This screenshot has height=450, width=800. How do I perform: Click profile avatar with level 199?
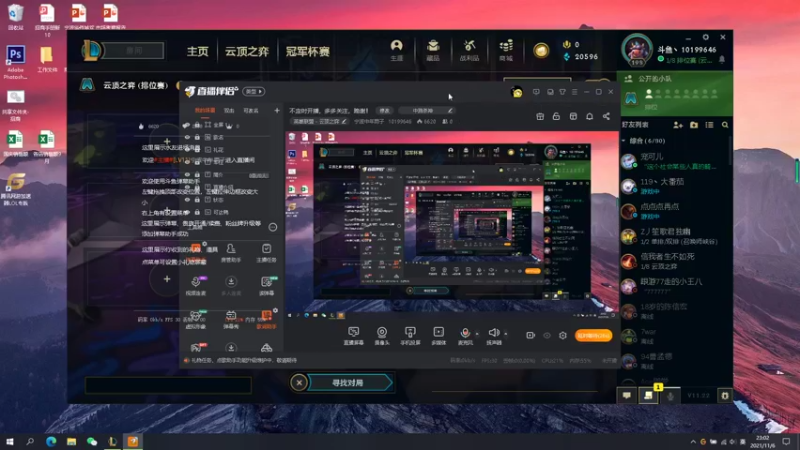coord(636,51)
